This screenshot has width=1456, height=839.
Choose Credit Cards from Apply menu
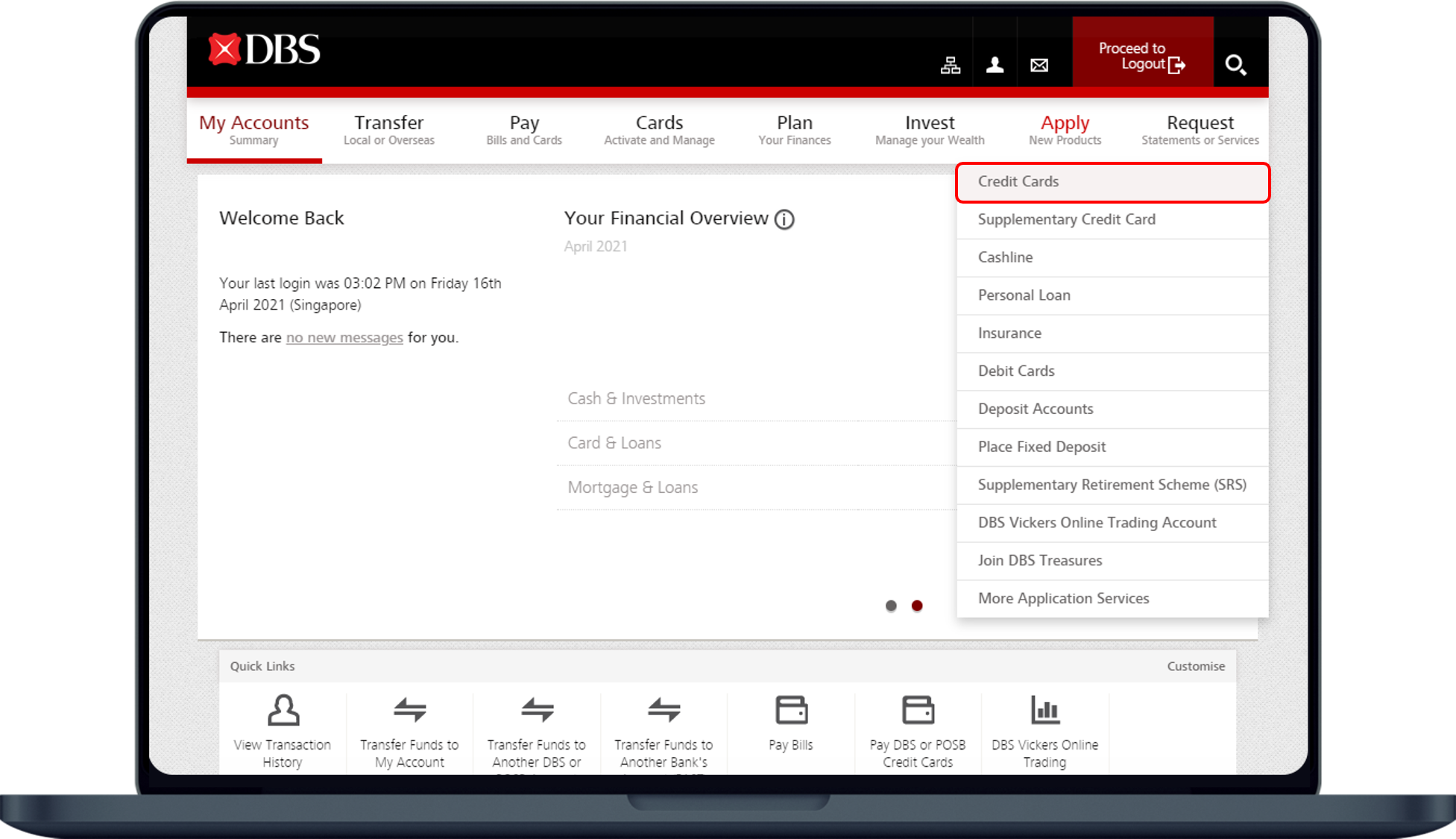(1018, 182)
